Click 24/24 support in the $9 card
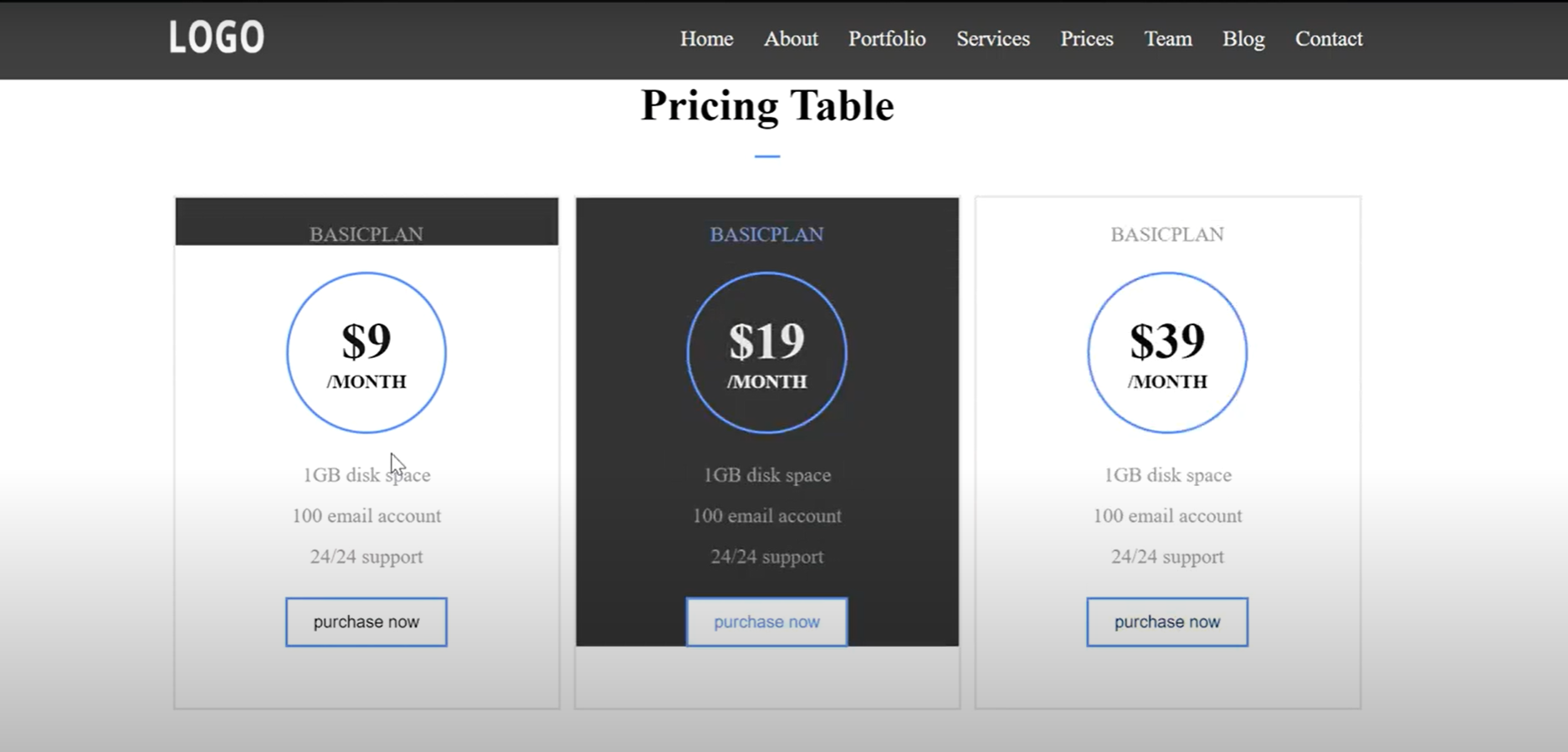This screenshot has width=1568, height=752. click(x=366, y=556)
